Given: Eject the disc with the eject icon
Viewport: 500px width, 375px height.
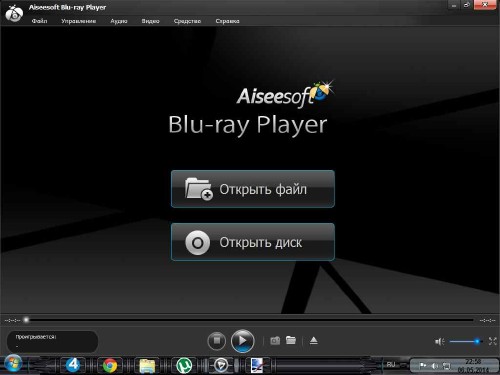Looking at the screenshot, I should [x=314, y=341].
